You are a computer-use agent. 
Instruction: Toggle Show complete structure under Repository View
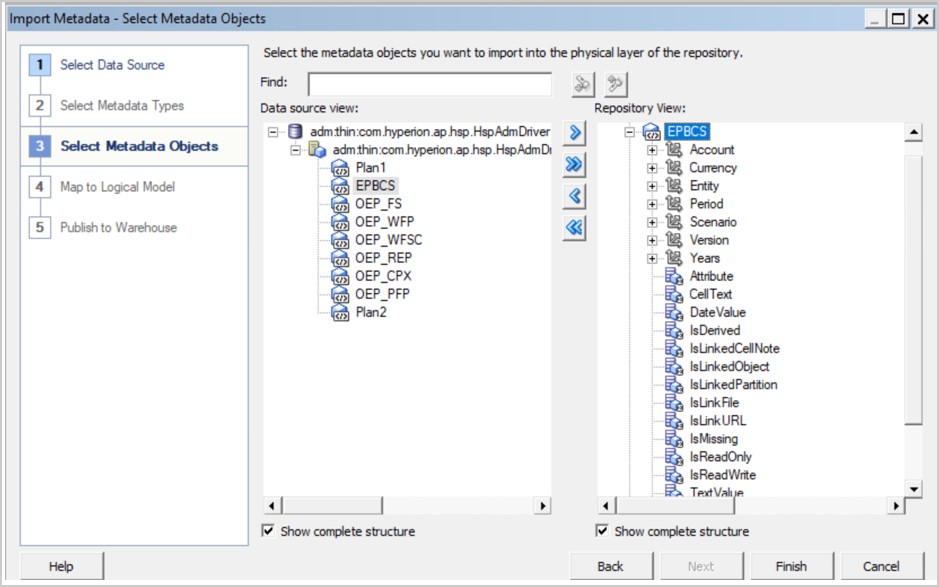point(602,531)
